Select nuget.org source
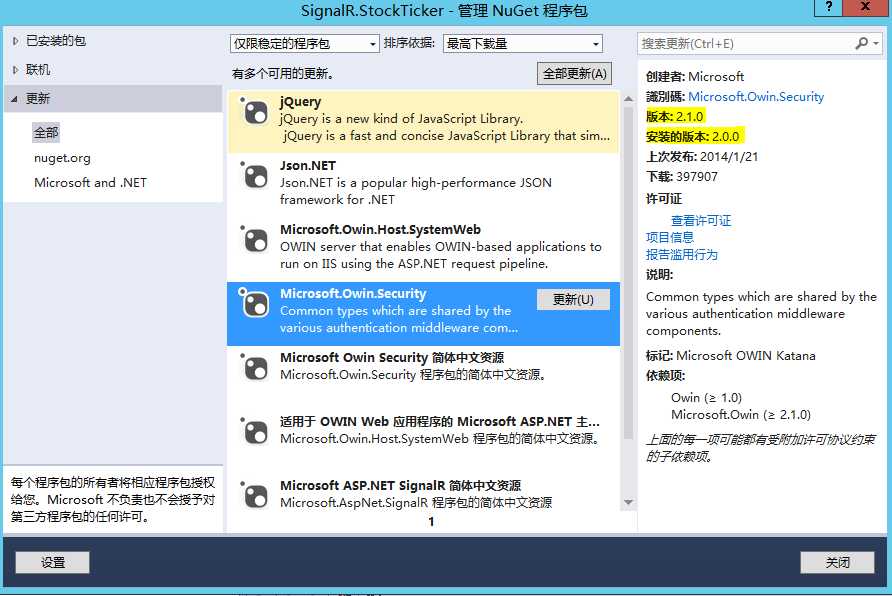This screenshot has width=892, height=596. 63,158
